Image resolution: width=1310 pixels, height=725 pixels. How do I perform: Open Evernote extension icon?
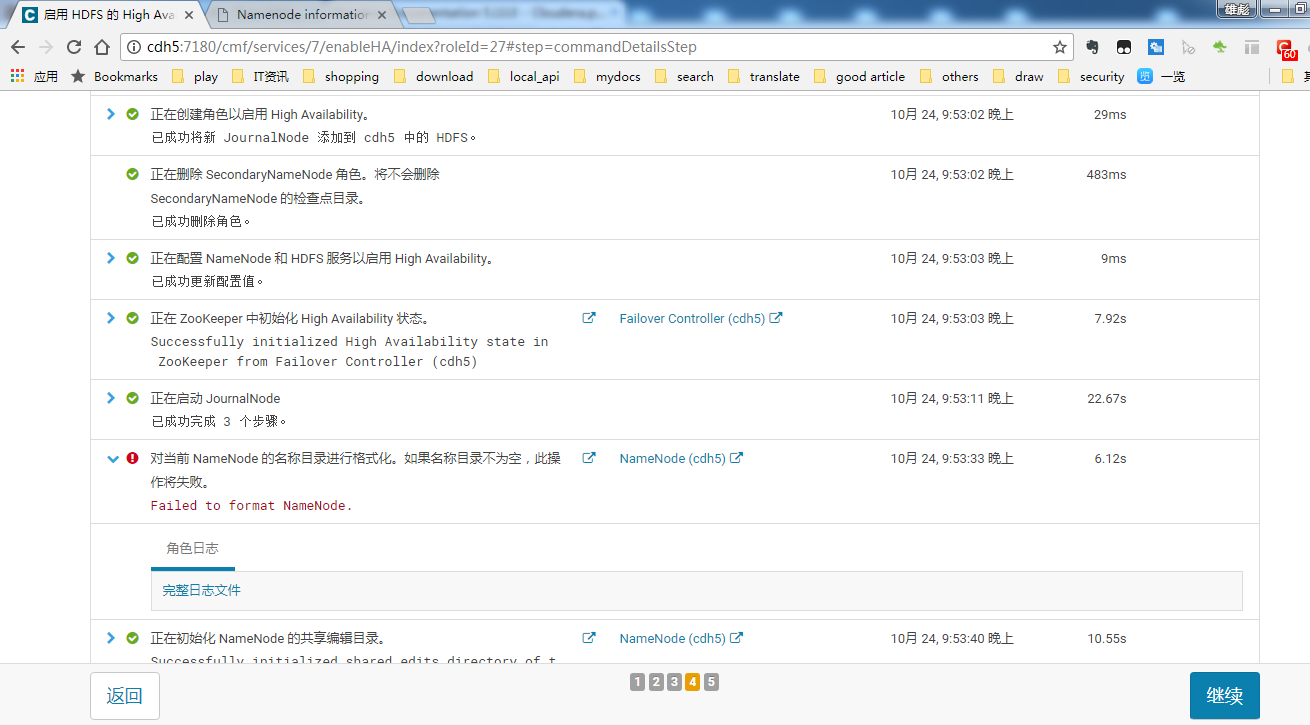click(1093, 47)
